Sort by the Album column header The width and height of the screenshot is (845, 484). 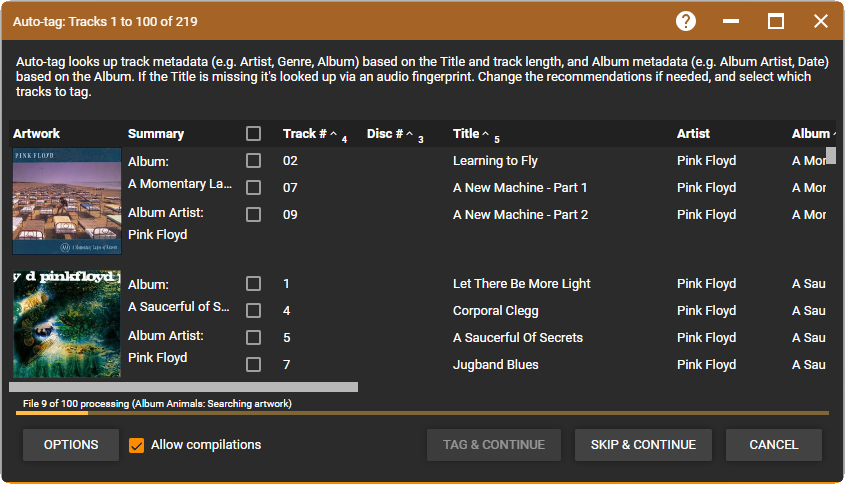coord(810,134)
